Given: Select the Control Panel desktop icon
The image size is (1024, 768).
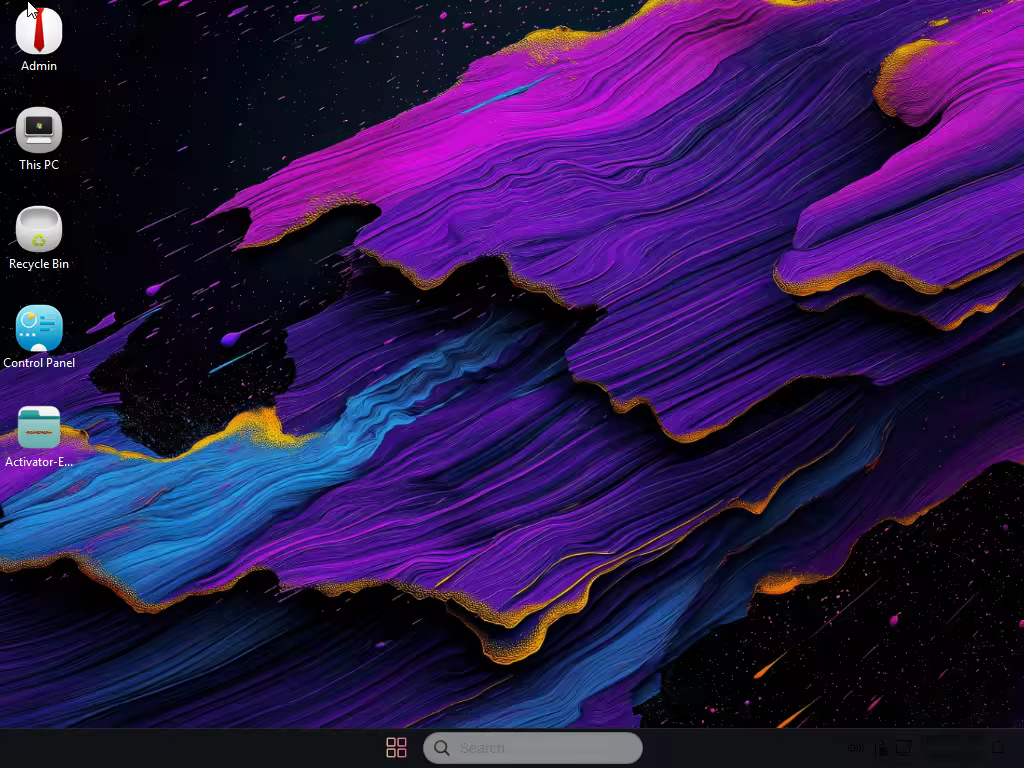Looking at the screenshot, I should [39, 328].
